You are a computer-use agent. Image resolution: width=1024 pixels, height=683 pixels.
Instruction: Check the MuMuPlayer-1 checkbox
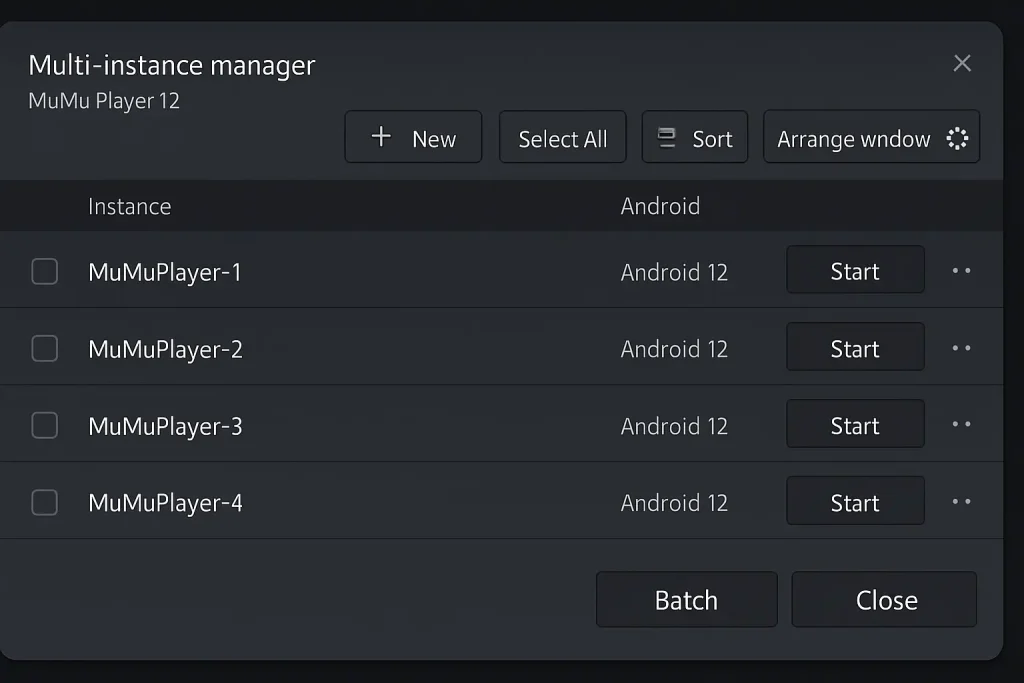coord(45,272)
